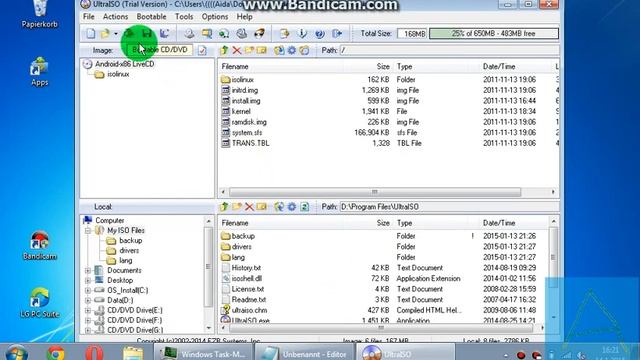The height and width of the screenshot is (360, 640).
Task: Click the Exit door toolbar icon
Action: (337, 33)
